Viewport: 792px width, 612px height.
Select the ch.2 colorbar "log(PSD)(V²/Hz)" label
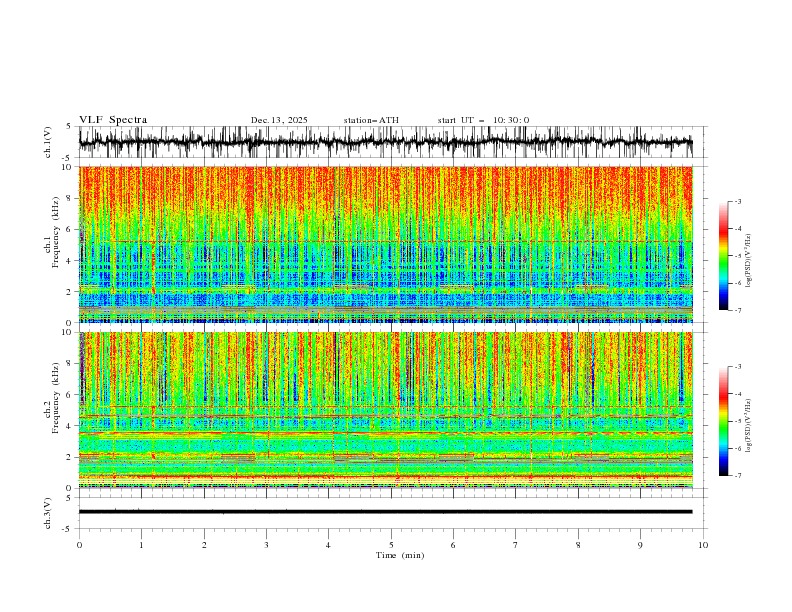(749, 426)
